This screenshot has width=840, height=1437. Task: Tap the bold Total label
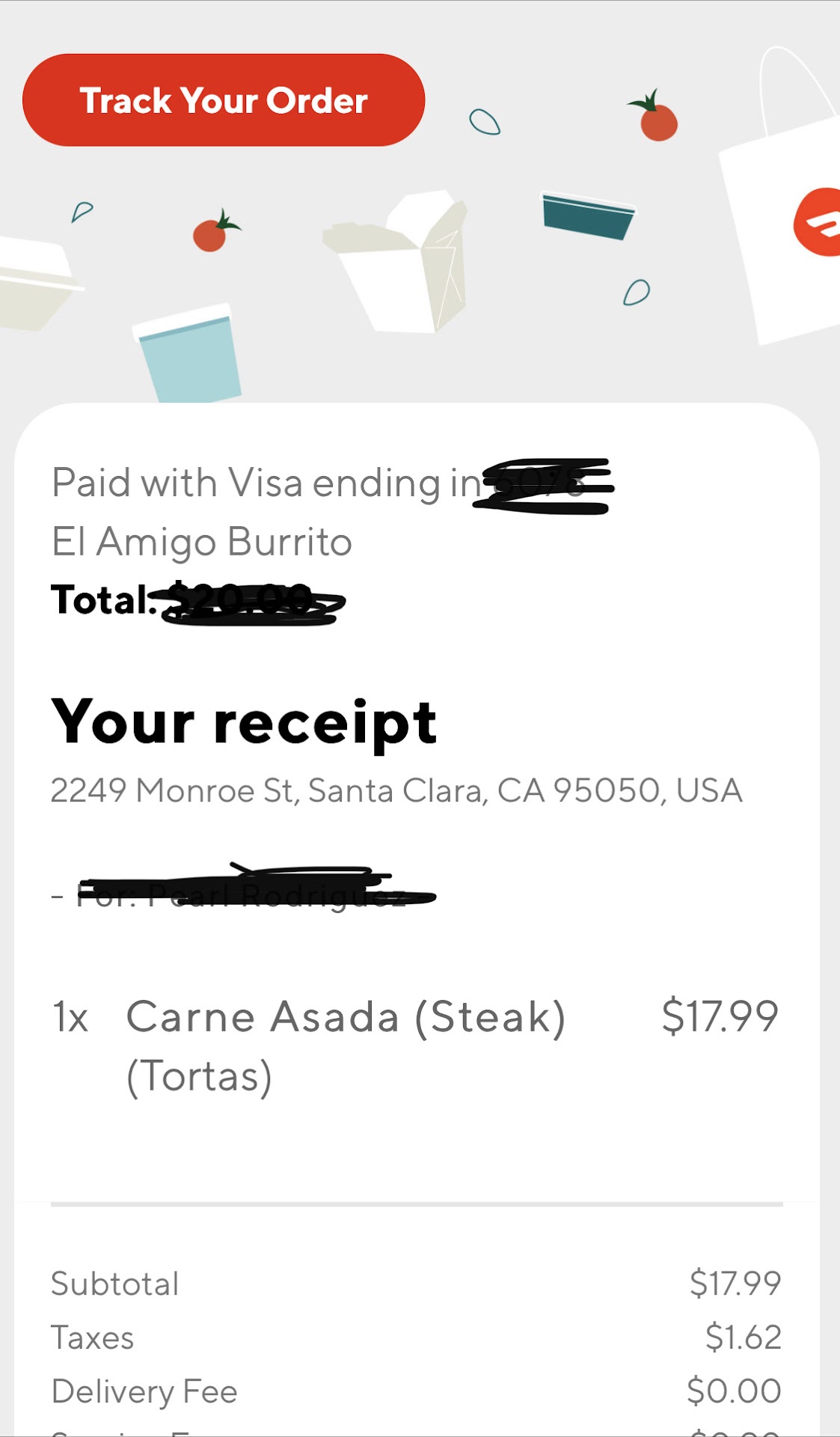(101, 599)
